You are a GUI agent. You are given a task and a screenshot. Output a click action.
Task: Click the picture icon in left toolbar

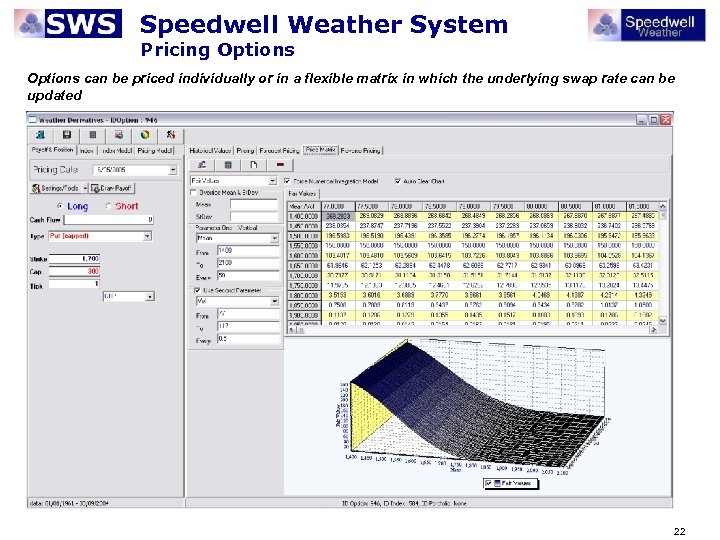(119, 135)
